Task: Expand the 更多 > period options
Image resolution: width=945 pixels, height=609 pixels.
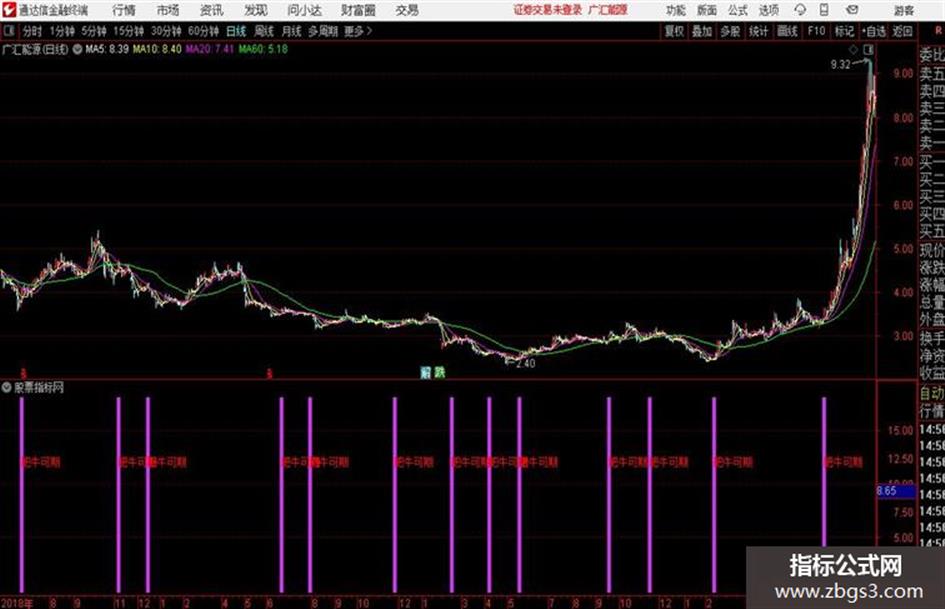Action: pos(358,31)
